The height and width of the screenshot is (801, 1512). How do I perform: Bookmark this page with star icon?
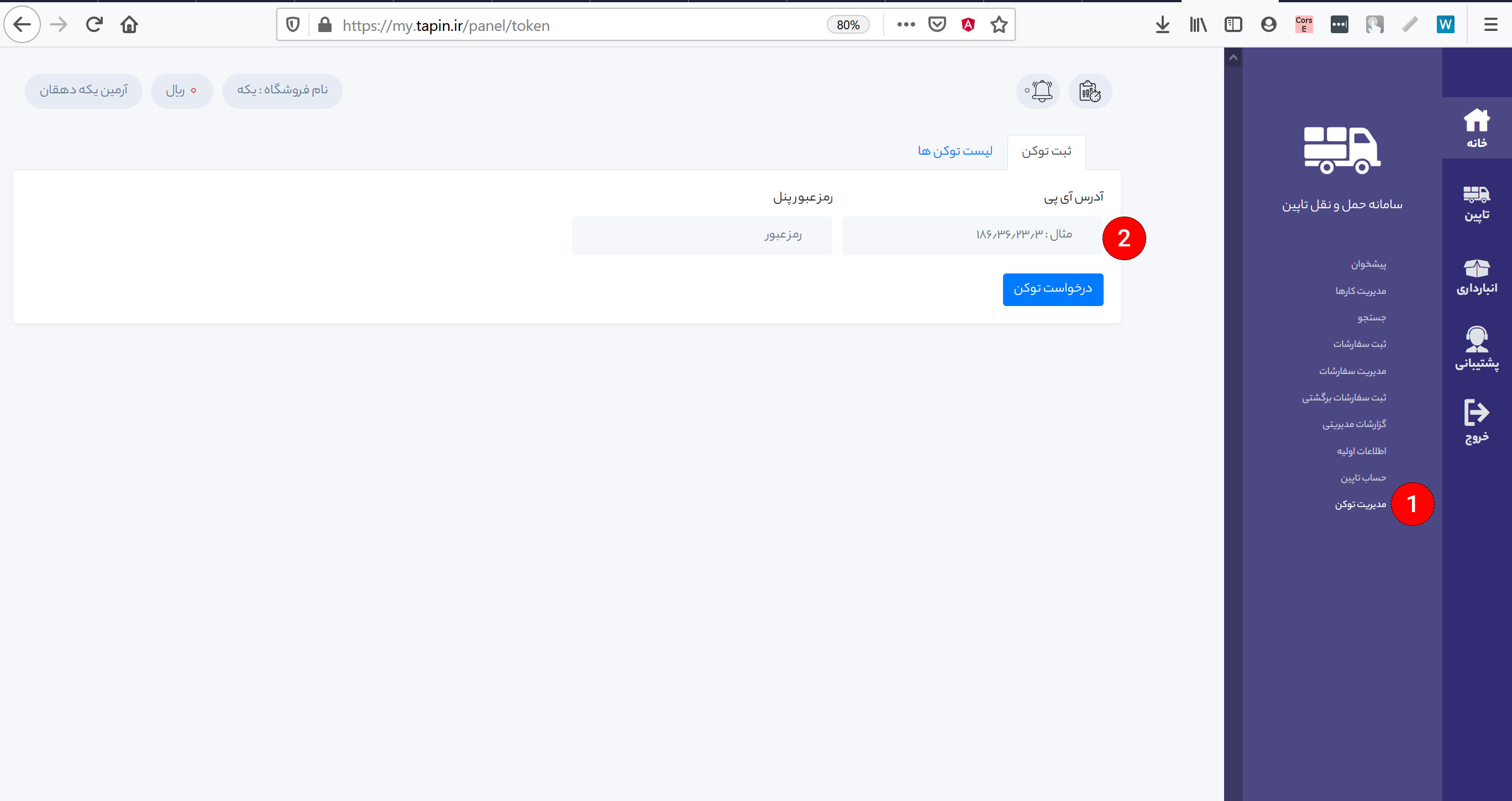pyautogui.click(x=999, y=25)
